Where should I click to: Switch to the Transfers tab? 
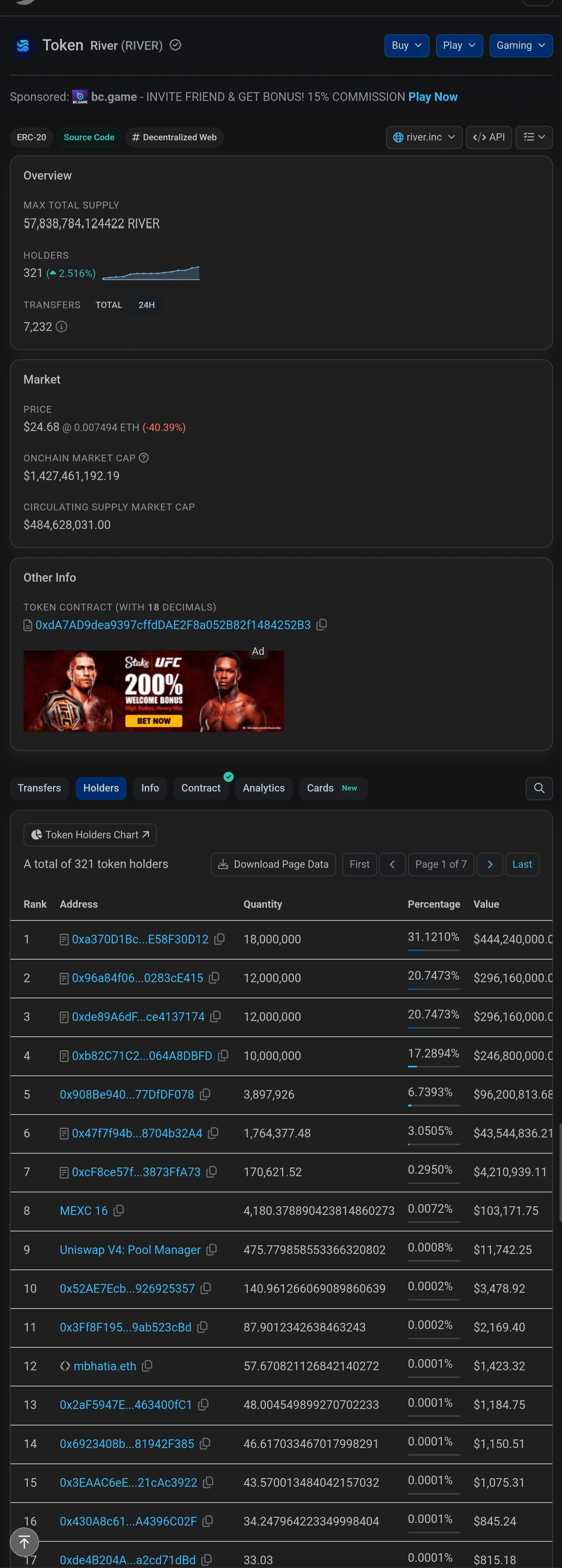click(40, 788)
